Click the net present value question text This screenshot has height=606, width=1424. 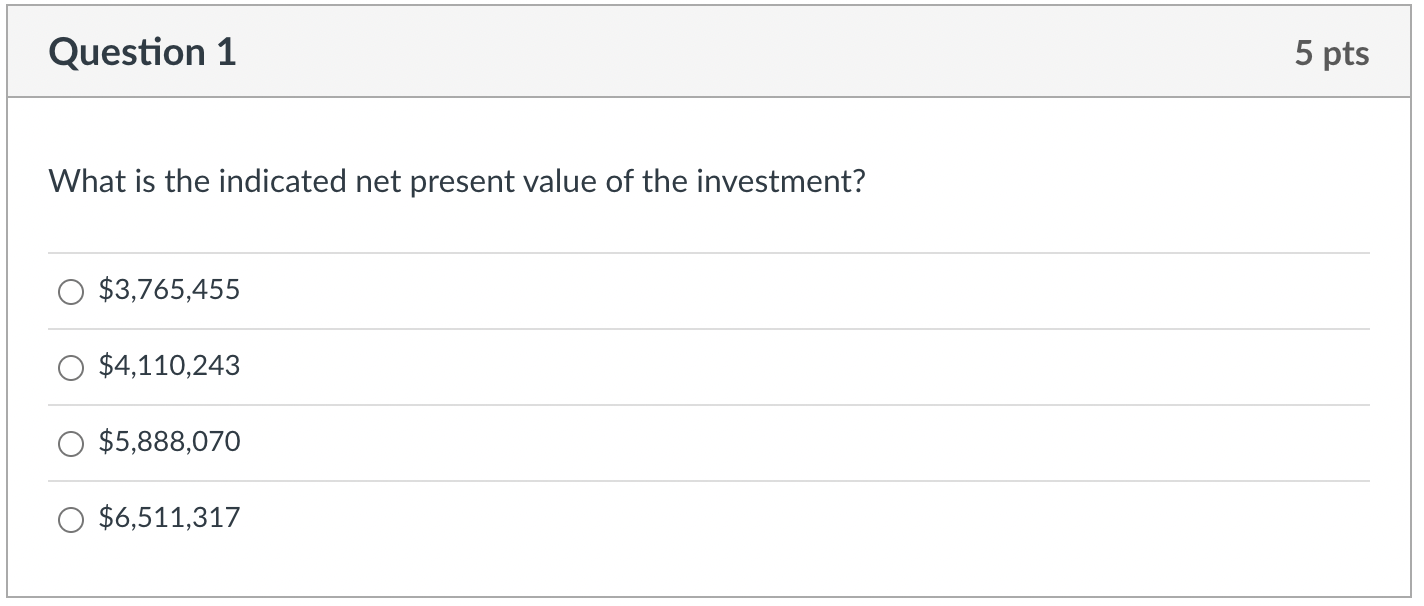click(x=458, y=182)
